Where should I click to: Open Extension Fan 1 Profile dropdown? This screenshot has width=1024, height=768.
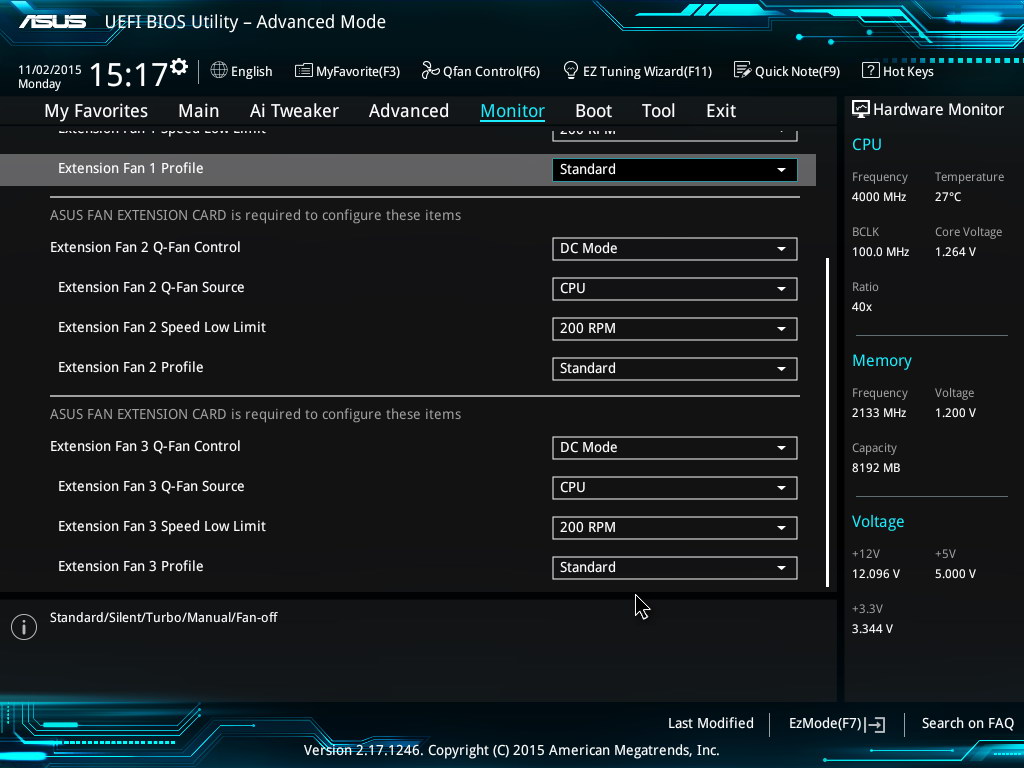coord(674,170)
